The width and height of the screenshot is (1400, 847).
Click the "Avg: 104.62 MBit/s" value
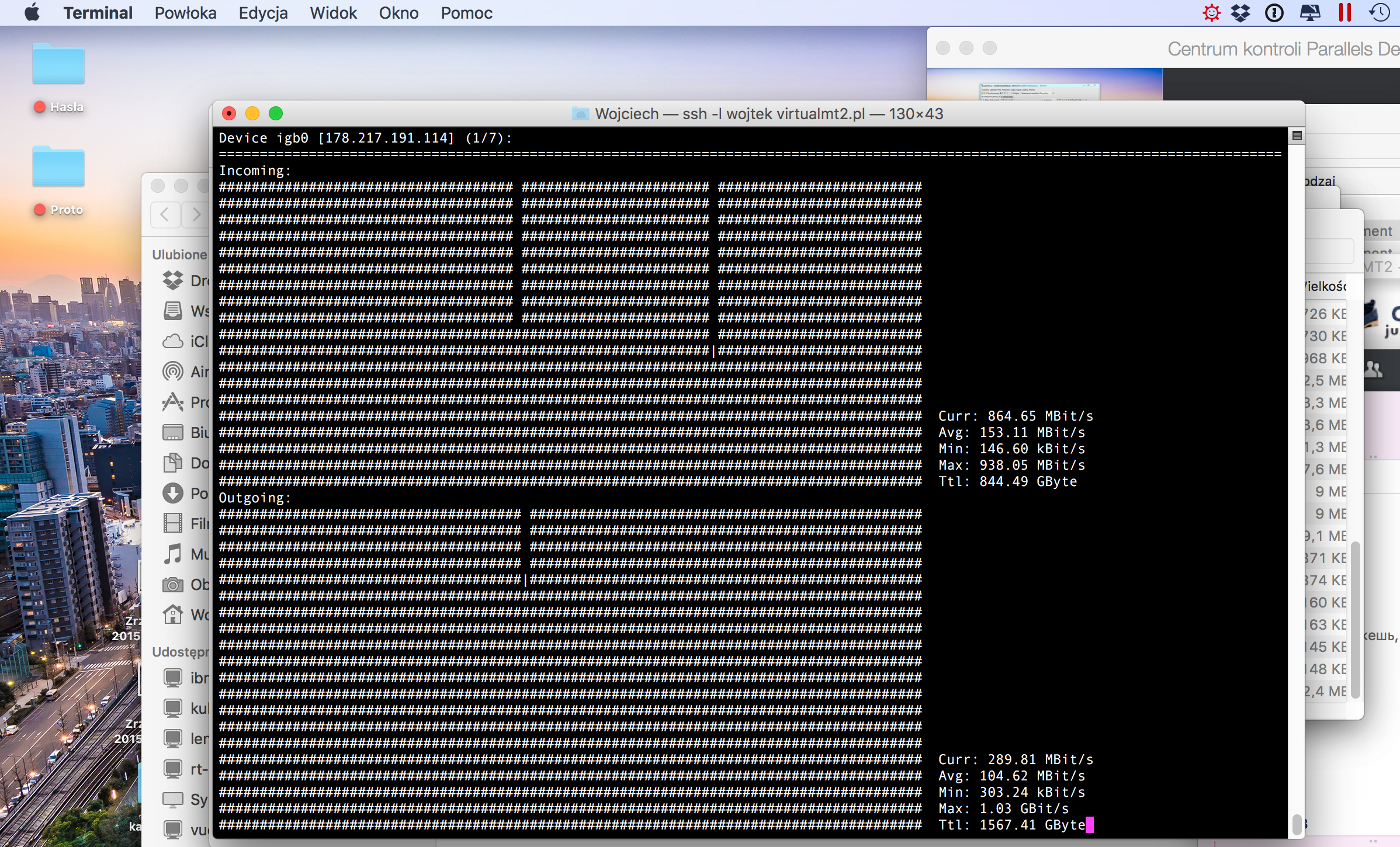[1011, 776]
